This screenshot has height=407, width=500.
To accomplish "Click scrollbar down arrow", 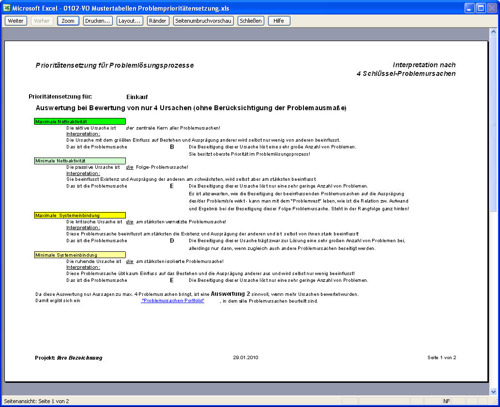I will pyautogui.click(x=493, y=392).
